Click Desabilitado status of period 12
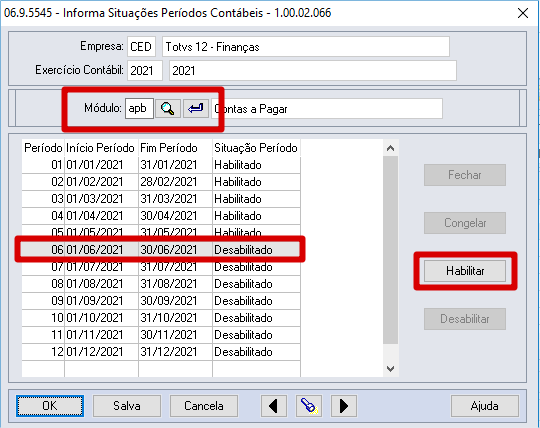The height and width of the screenshot is (428, 540). (x=256, y=352)
